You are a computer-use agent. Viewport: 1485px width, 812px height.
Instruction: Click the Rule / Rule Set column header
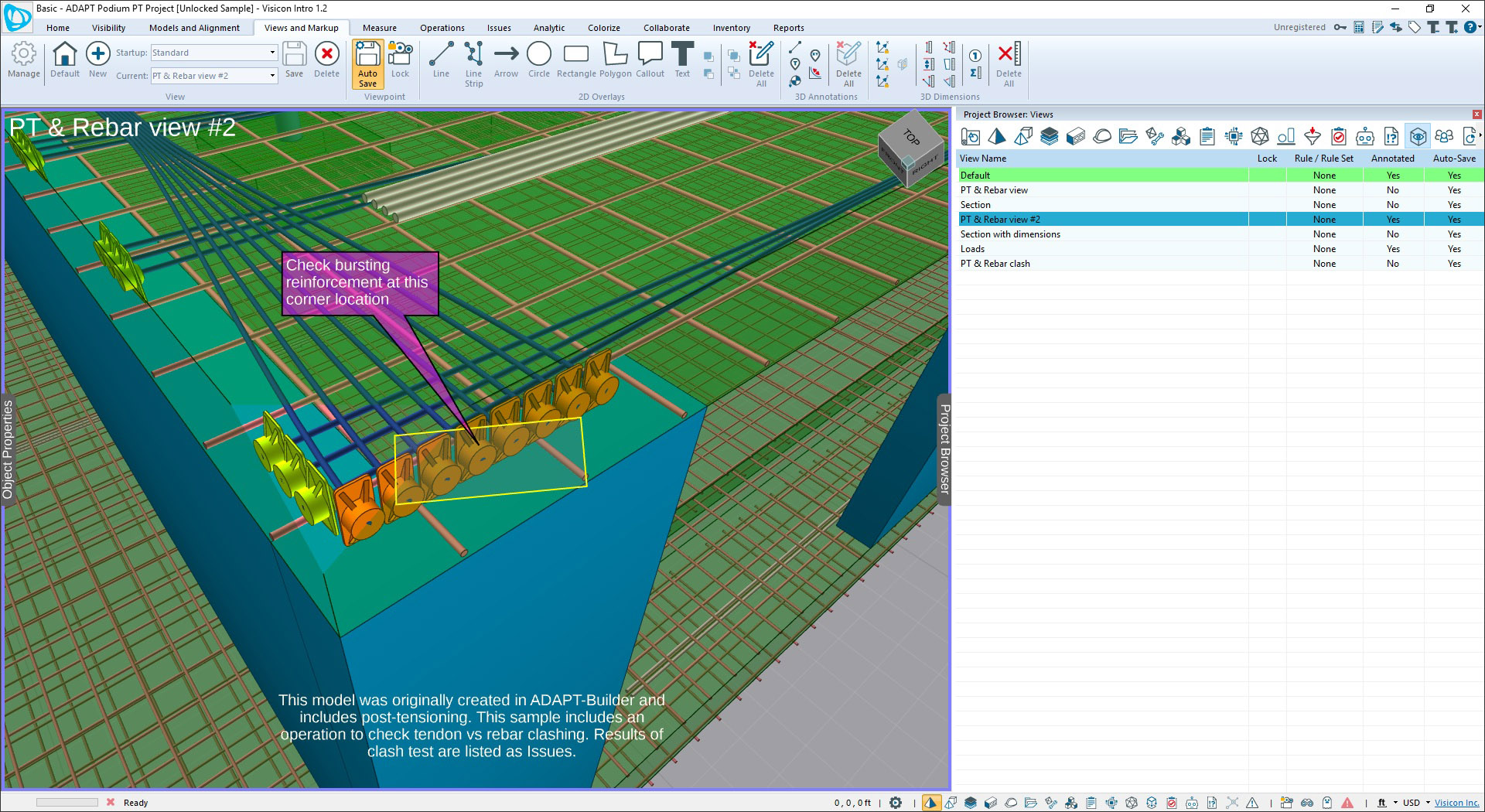(1324, 159)
